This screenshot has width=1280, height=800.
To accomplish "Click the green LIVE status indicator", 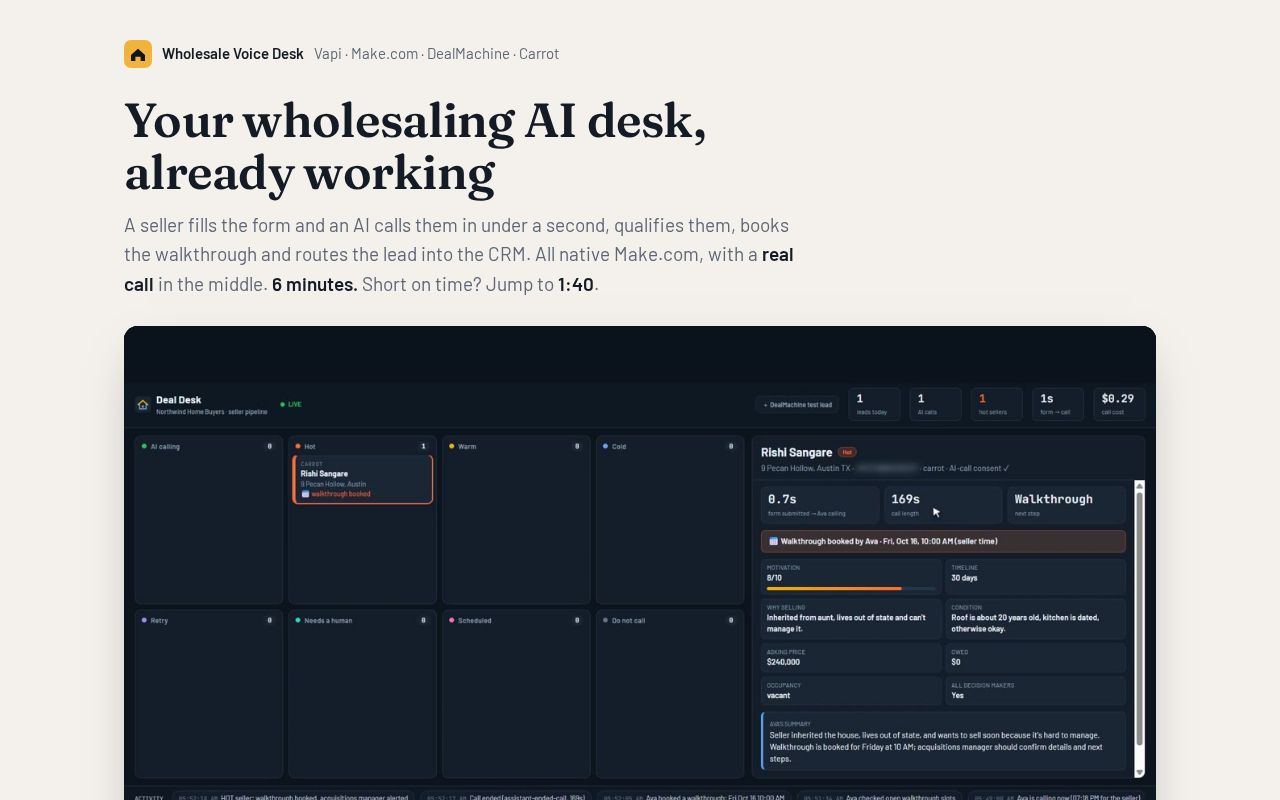I will 291,404.
